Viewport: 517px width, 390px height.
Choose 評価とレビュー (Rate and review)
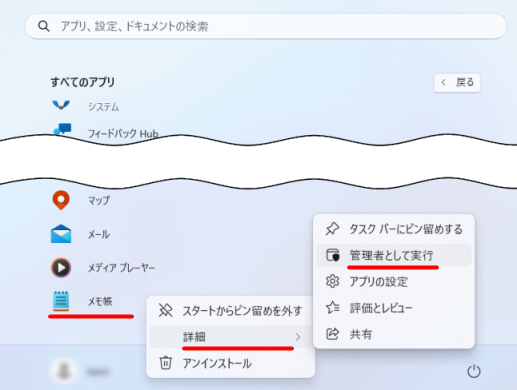click(x=394, y=308)
